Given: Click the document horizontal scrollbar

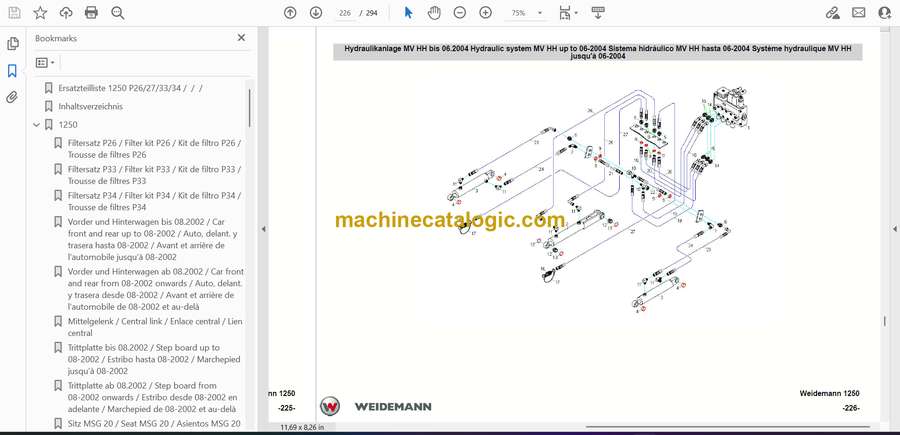Looking at the screenshot, I should (728, 427).
